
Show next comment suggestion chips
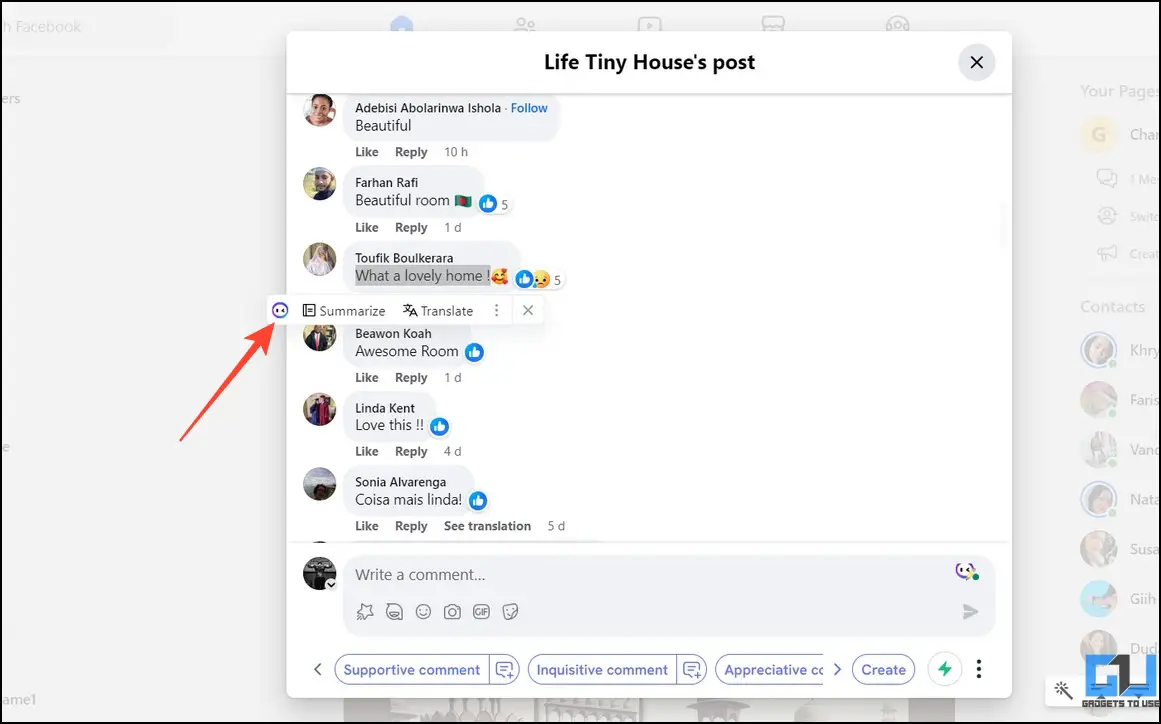(837, 669)
